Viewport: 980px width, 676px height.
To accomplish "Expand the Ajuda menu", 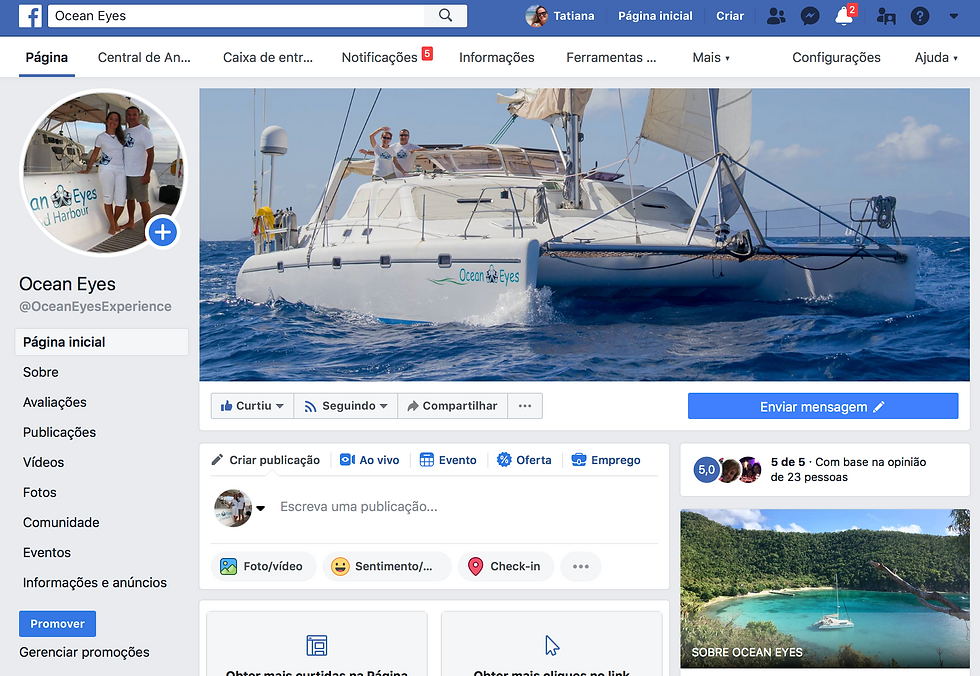I will [x=936, y=57].
